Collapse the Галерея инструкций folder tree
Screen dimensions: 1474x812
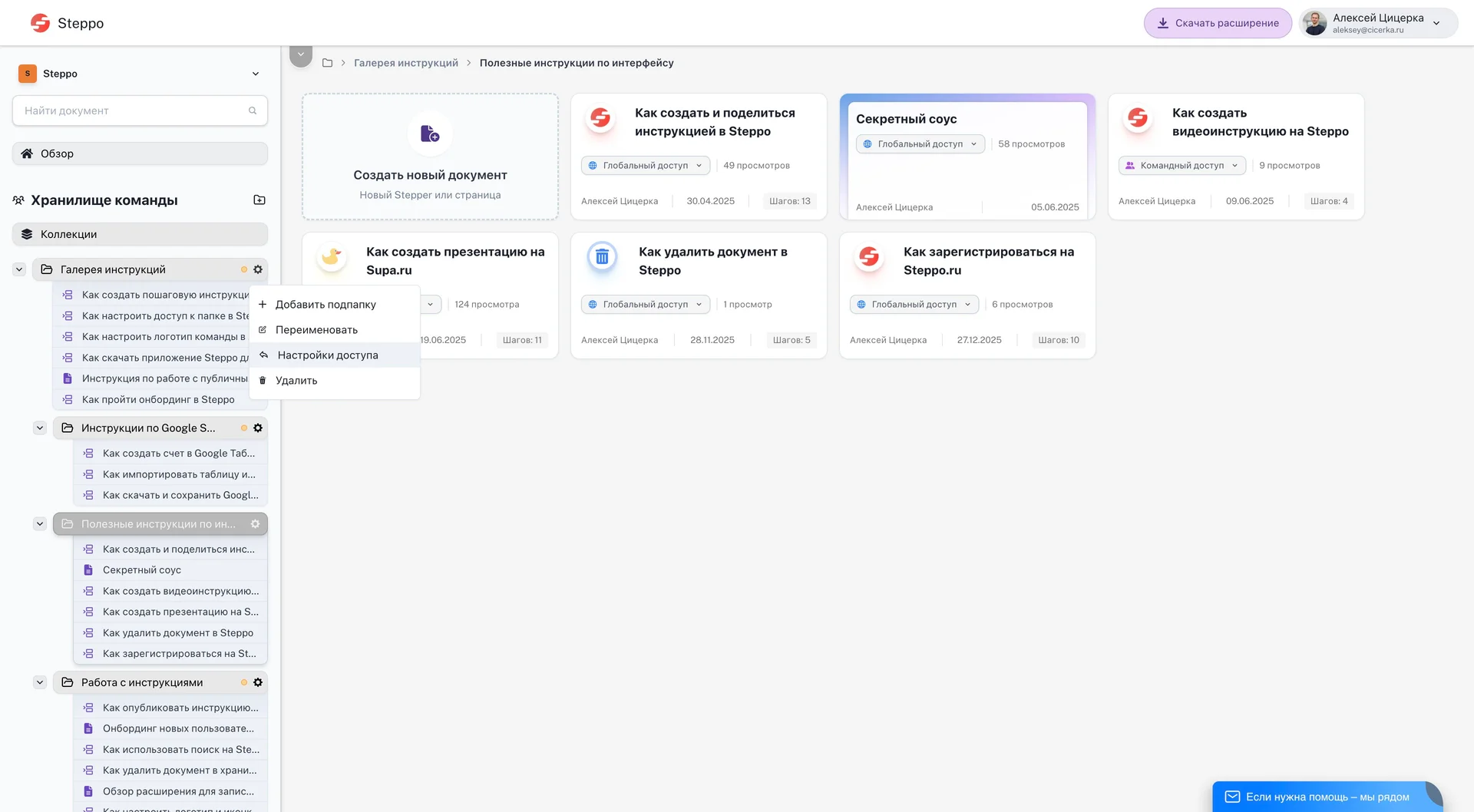tap(19, 269)
